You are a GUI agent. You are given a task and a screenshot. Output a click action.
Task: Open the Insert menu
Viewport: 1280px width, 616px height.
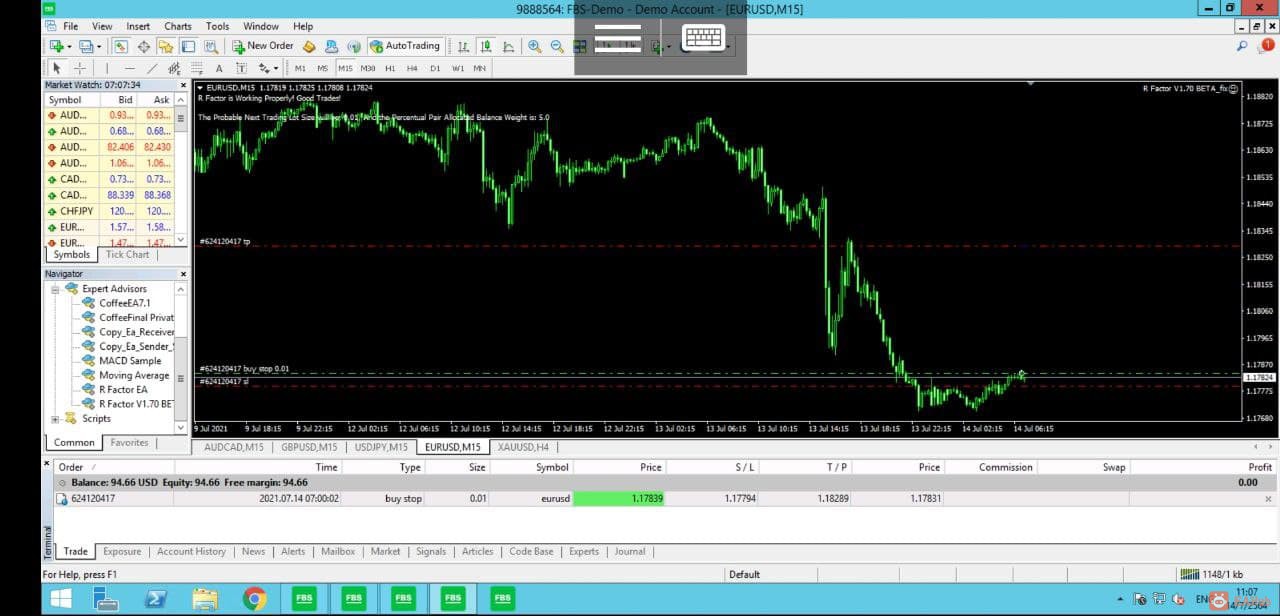pyautogui.click(x=138, y=26)
